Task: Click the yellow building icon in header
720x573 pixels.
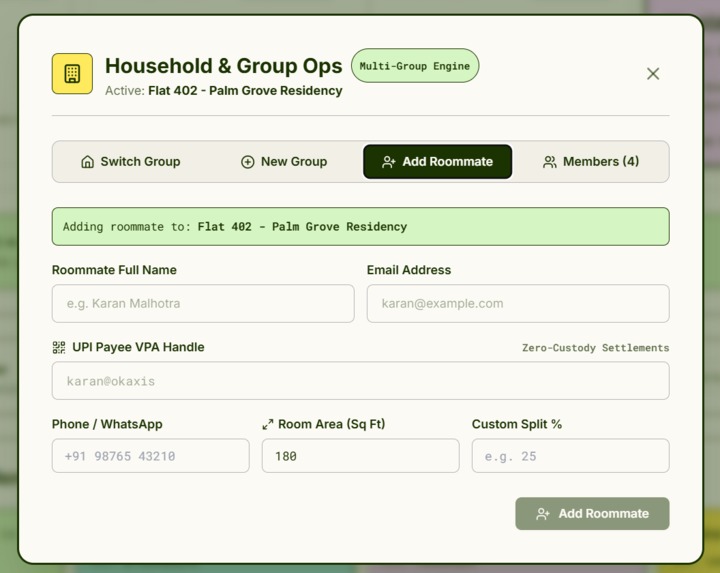Action: (x=72, y=73)
